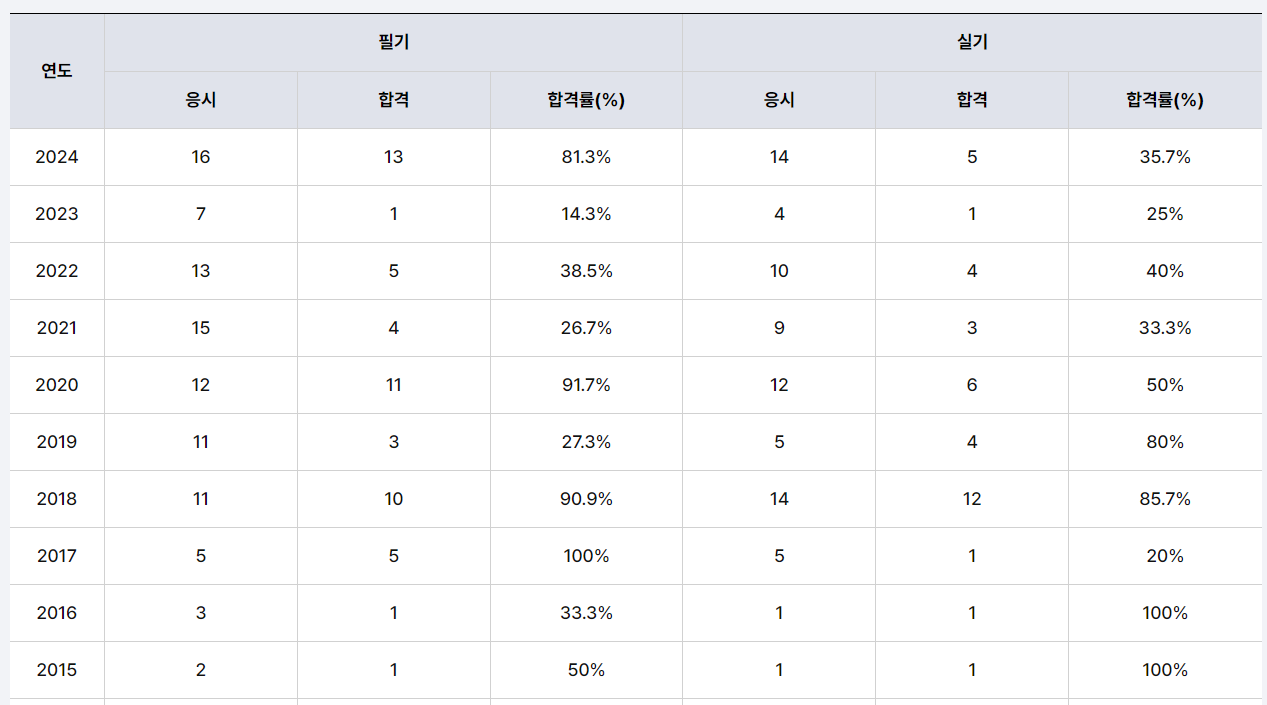This screenshot has height=705, width=1267.
Task: Click the 필기 group header
Action: click(x=393, y=43)
